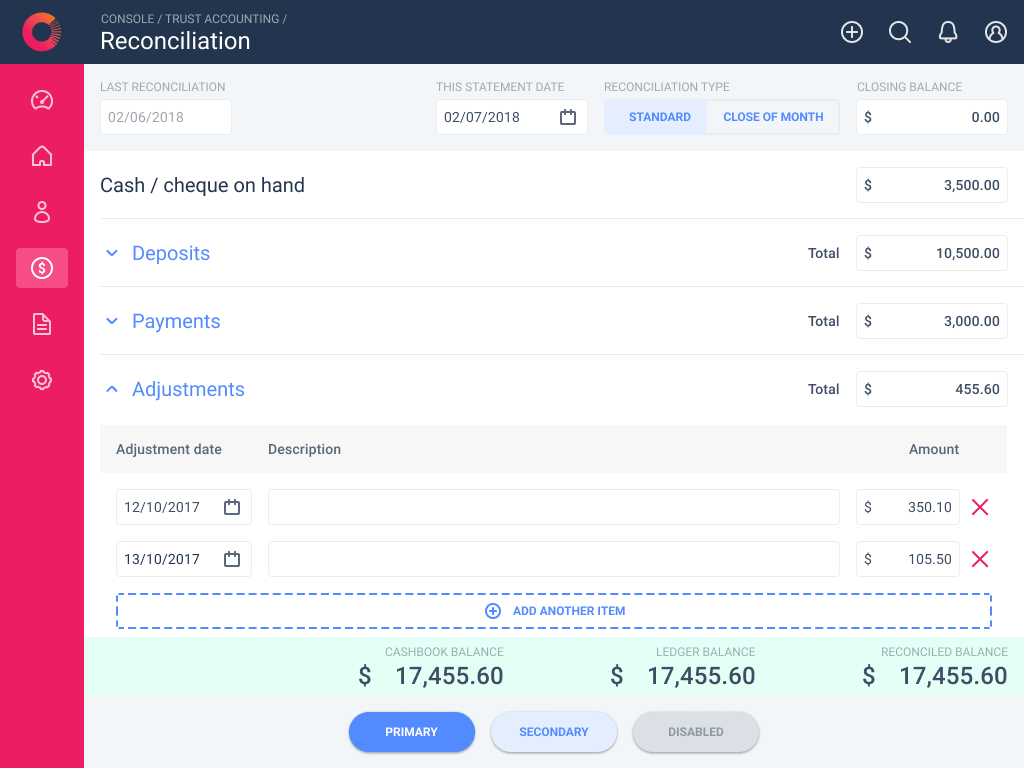Edit the Cash / cheque on hand amount
This screenshot has width=1024, height=768.
[931, 185]
